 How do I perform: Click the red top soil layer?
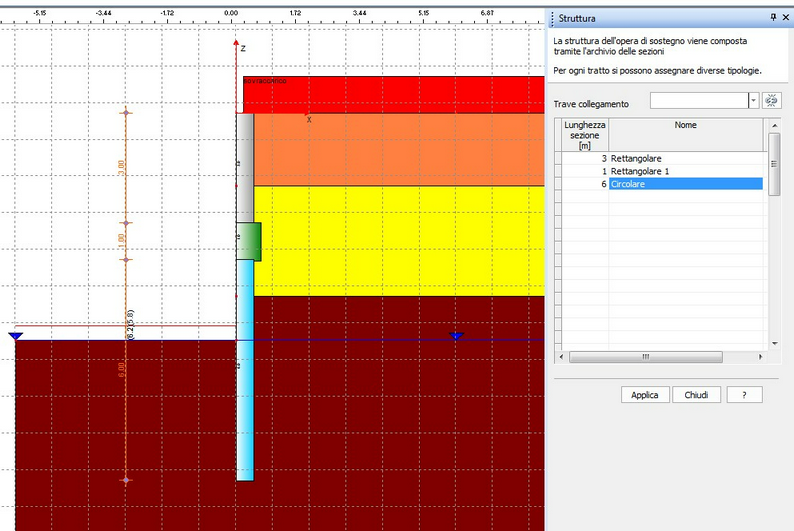[400, 95]
